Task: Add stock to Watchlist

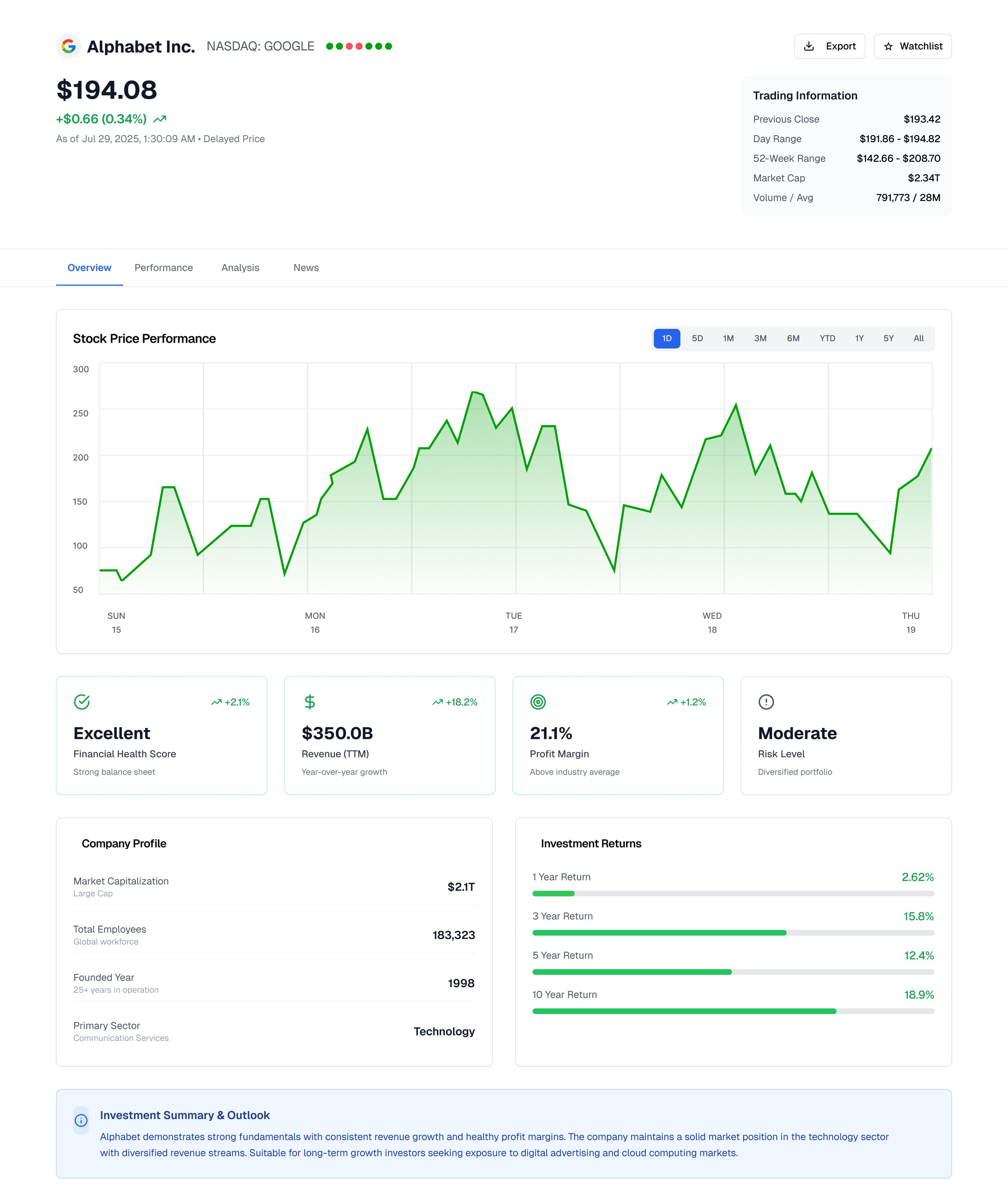Action: pyautogui.click(x=912, y=46)
